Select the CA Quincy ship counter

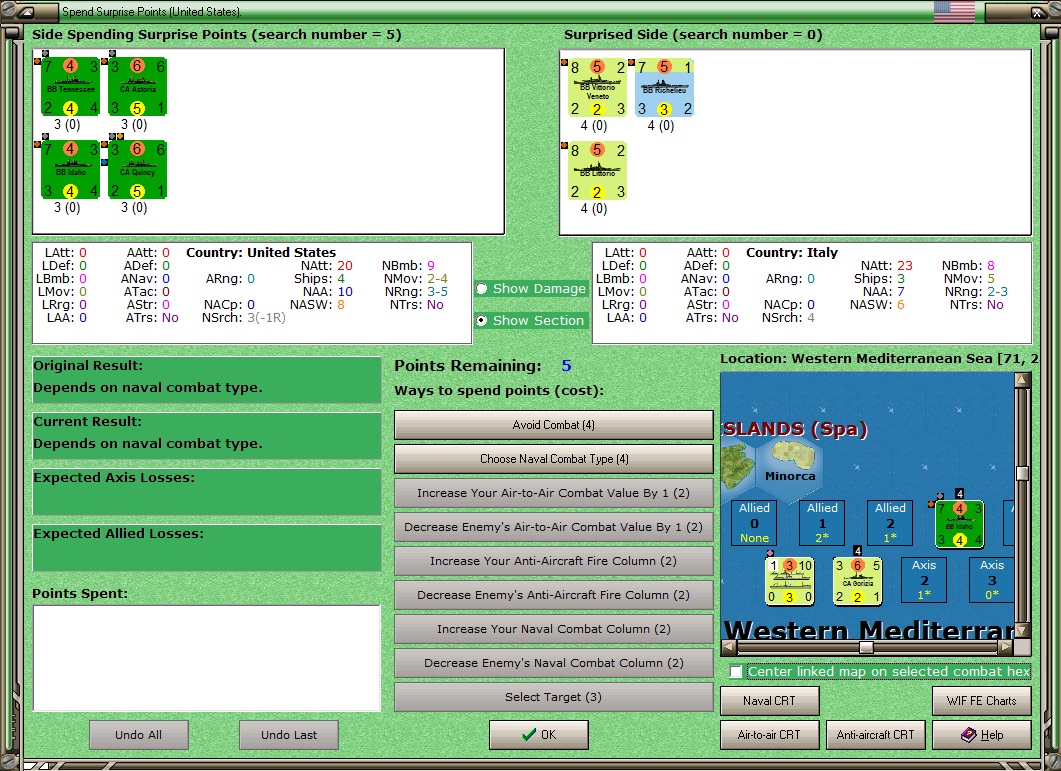(137, 170)
